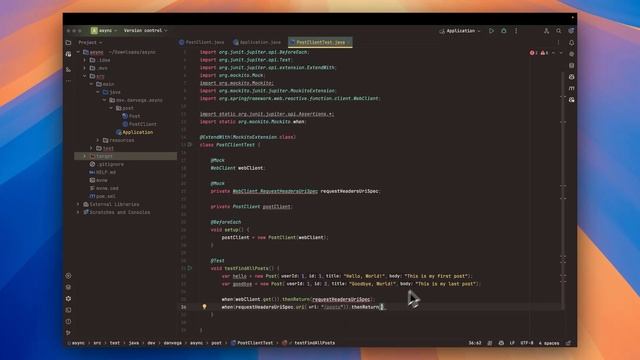Open the Problems tool window icon in lower-left sidebar
640x360 pixels.
pos(68,321)
